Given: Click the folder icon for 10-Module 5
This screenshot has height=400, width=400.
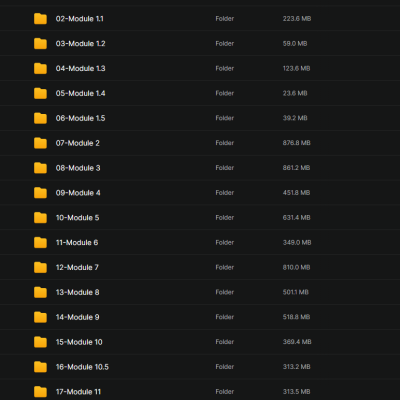Looking at the screenshot, I should coord(40,218).
